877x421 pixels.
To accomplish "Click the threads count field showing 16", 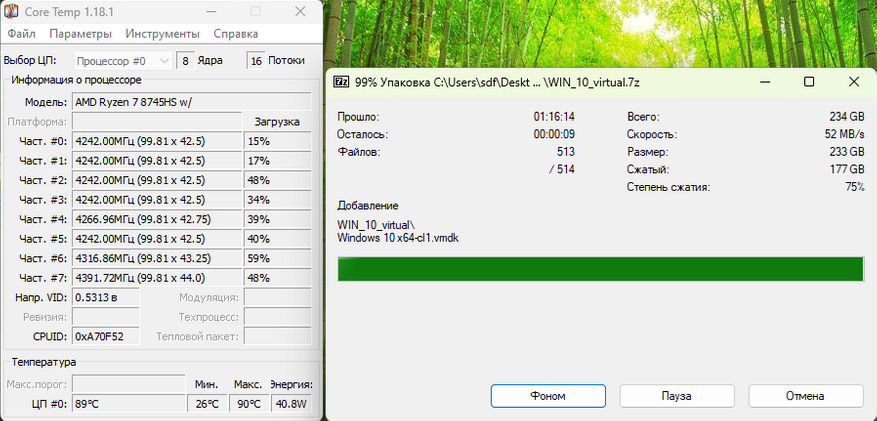I will [x=256, y=61].
